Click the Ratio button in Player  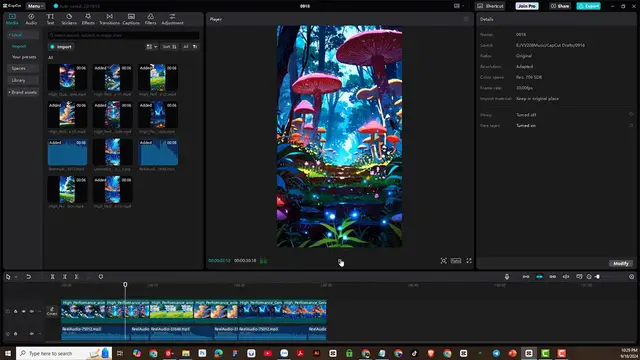click(x=456, y=261)
